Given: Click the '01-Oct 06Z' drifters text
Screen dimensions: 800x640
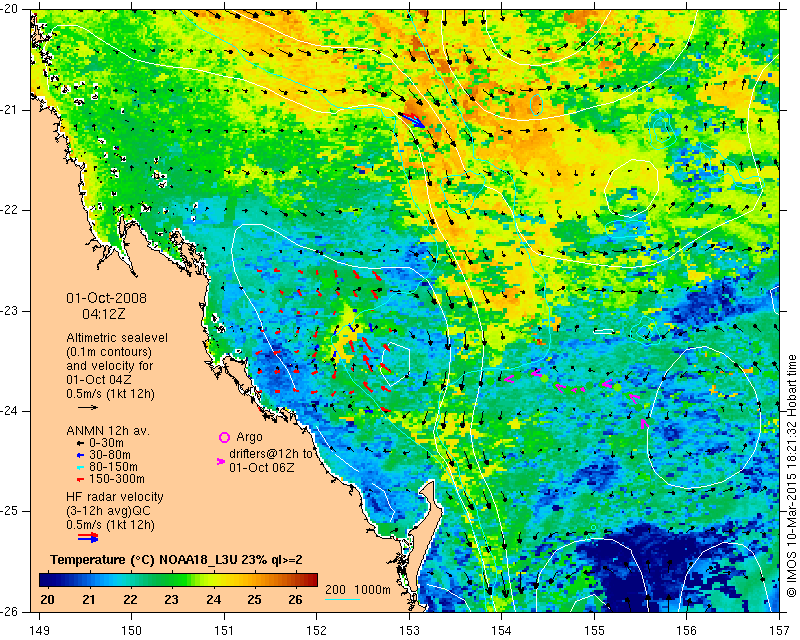Looking at the screenshot, I should (x=261, y=467).
